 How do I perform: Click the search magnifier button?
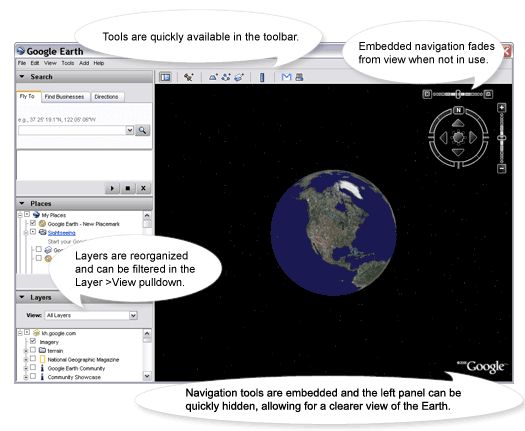pyautogui.click(x=143, y=130)
